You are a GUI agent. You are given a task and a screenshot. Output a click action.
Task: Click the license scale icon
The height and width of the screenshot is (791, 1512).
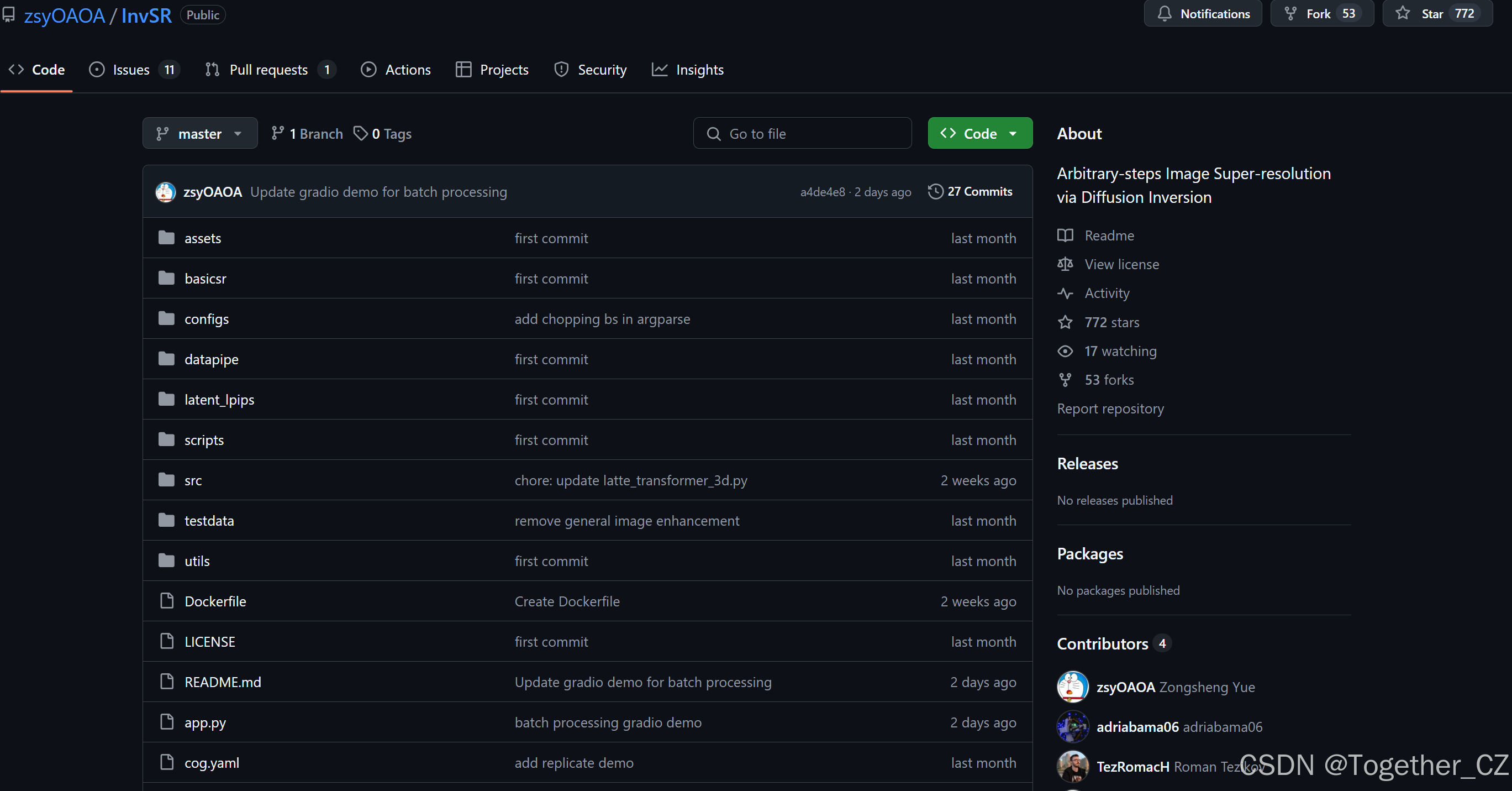[x=1065, y=264]
